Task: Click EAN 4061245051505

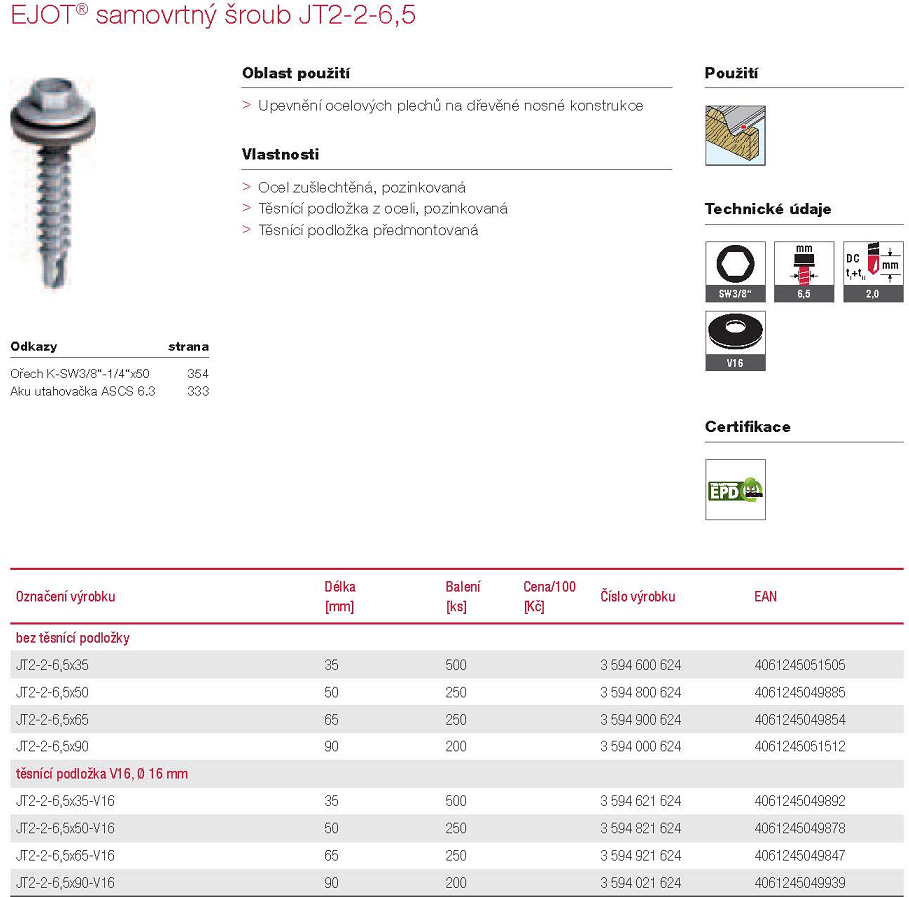Action: (x=800, y=665)
